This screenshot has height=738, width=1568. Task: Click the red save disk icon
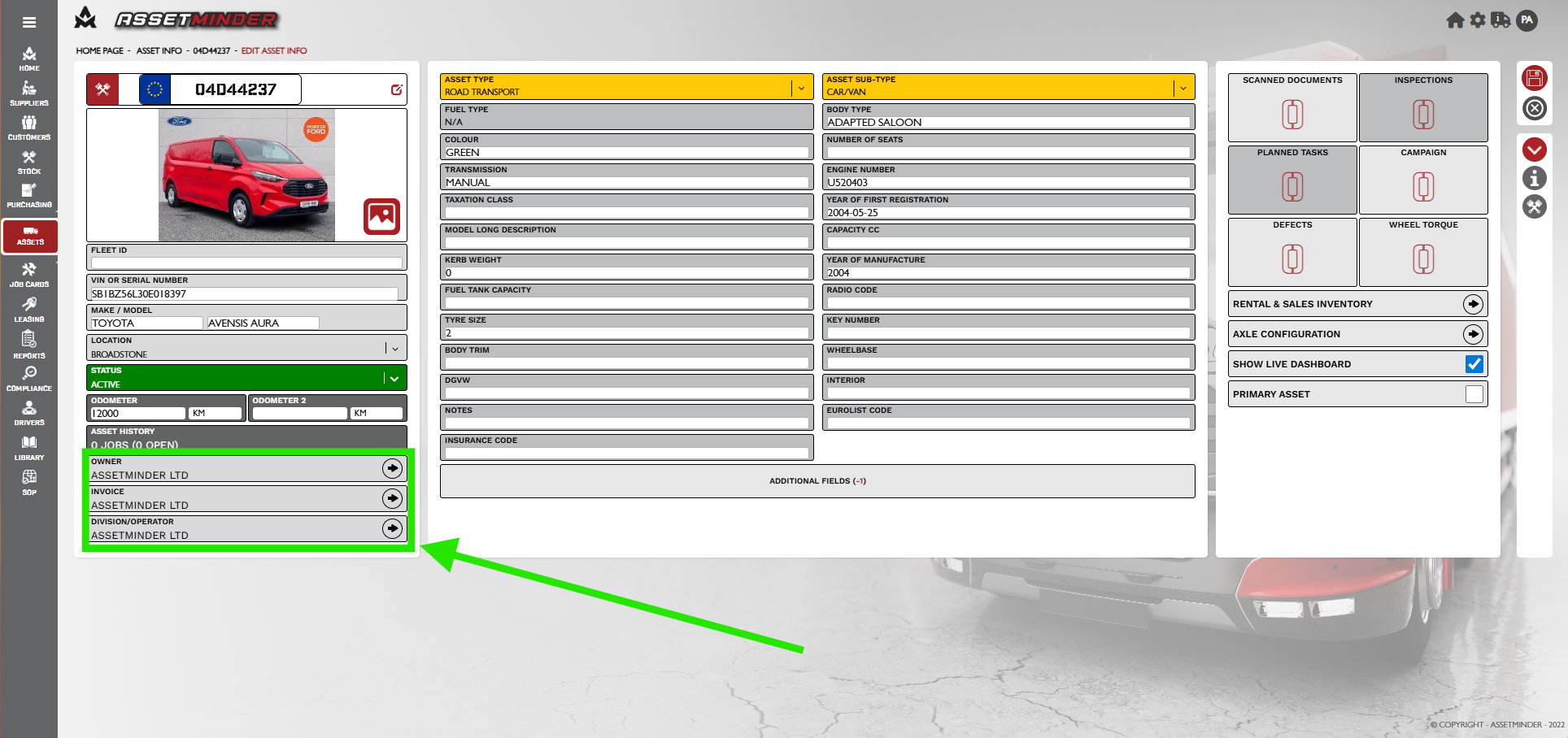click(x=1534, y=78)
